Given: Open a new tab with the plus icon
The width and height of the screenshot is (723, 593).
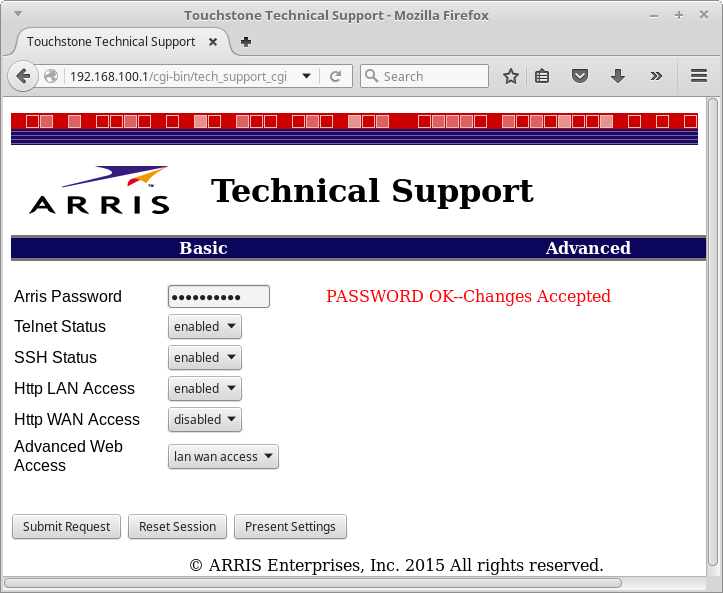Looking at the screenshot, I should point(246,42).
